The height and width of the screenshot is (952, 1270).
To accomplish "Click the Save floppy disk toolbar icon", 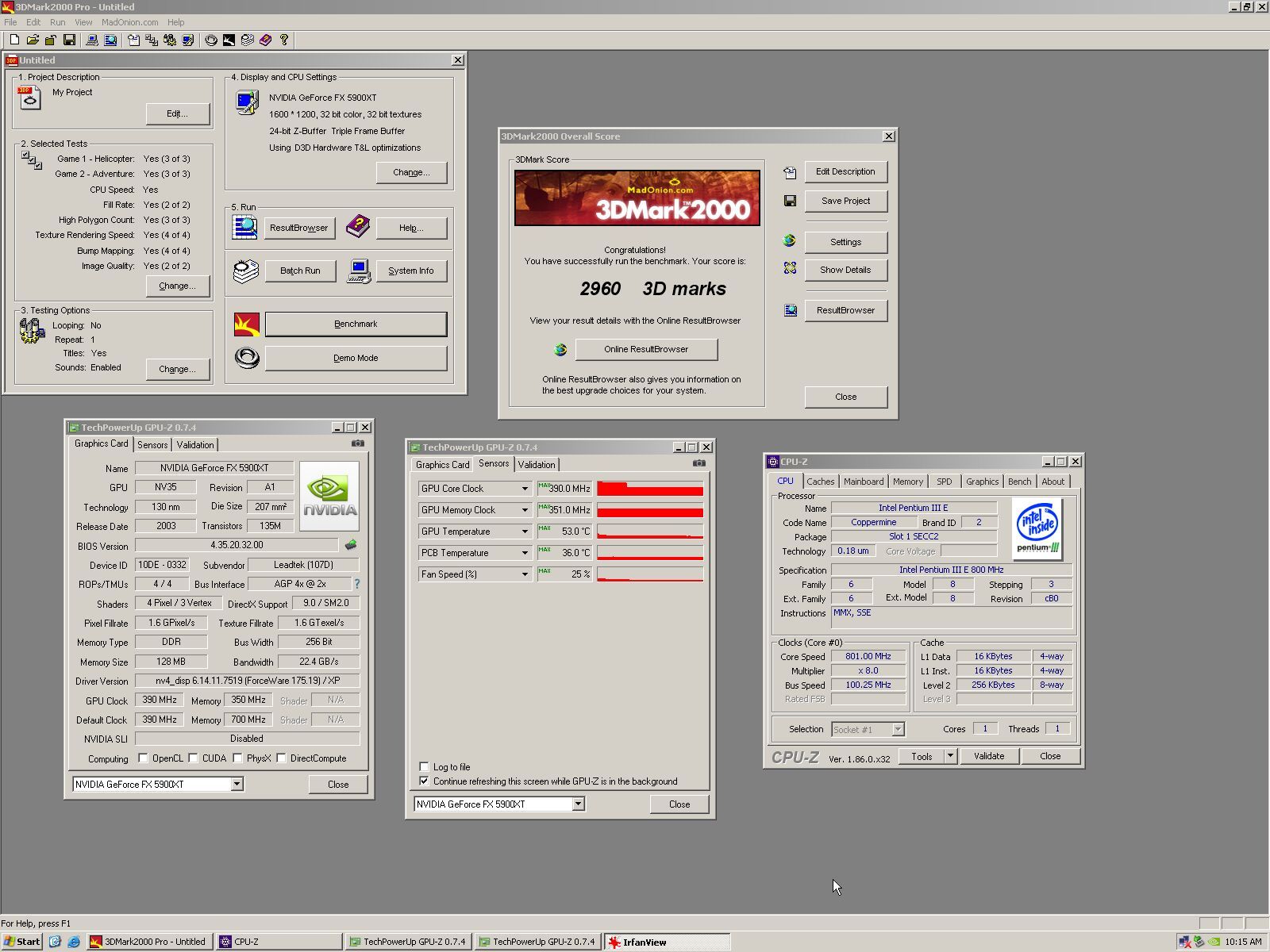I will tap(69, 40).
